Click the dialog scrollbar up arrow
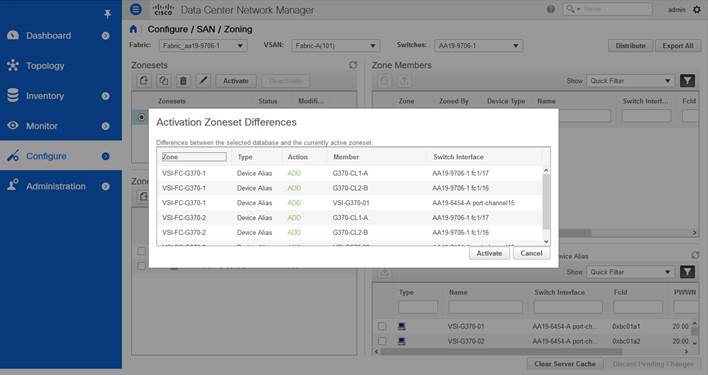This screenshot has height=375, width=708. click(x=546, y=171)
